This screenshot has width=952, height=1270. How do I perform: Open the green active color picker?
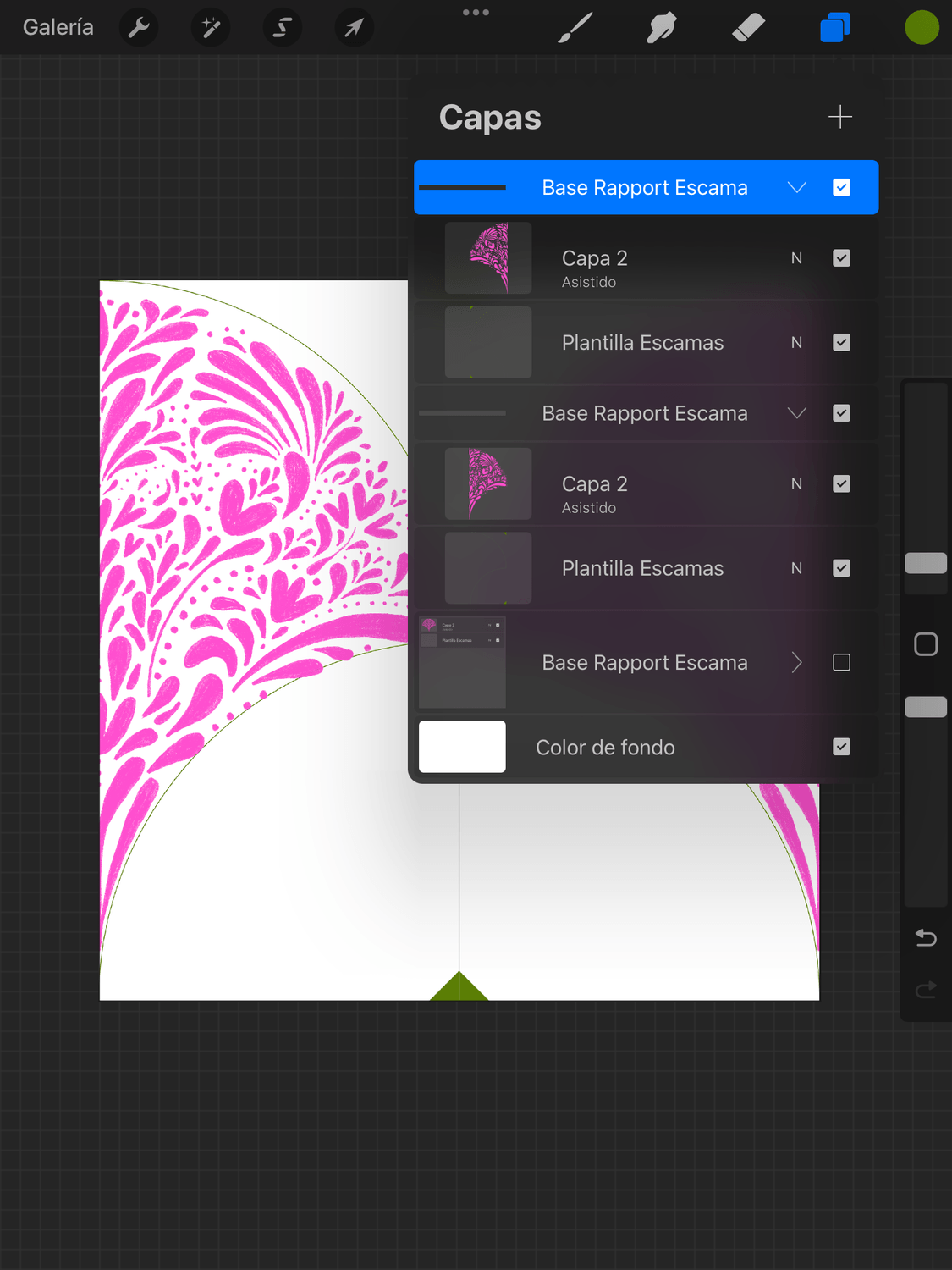tap(922, 28)
